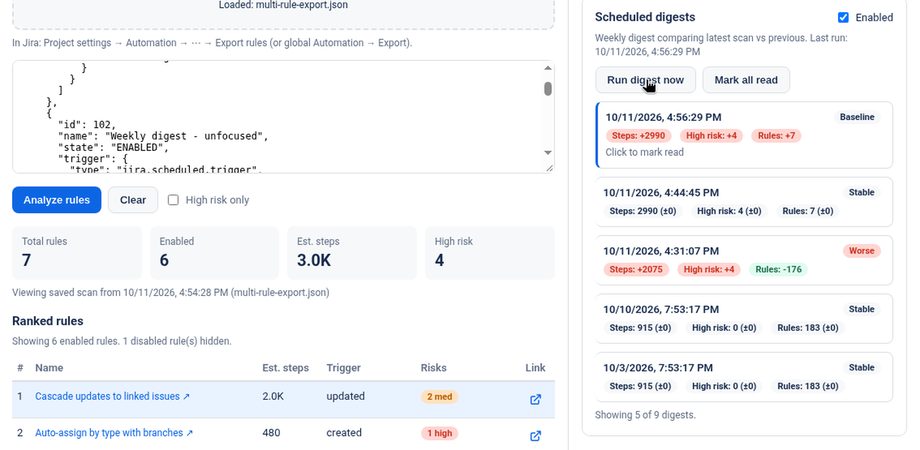This screenshot has height=450, width=920.
Task: Select the 4:44:45 PM Stable digest card
Action: pos(744,202)
